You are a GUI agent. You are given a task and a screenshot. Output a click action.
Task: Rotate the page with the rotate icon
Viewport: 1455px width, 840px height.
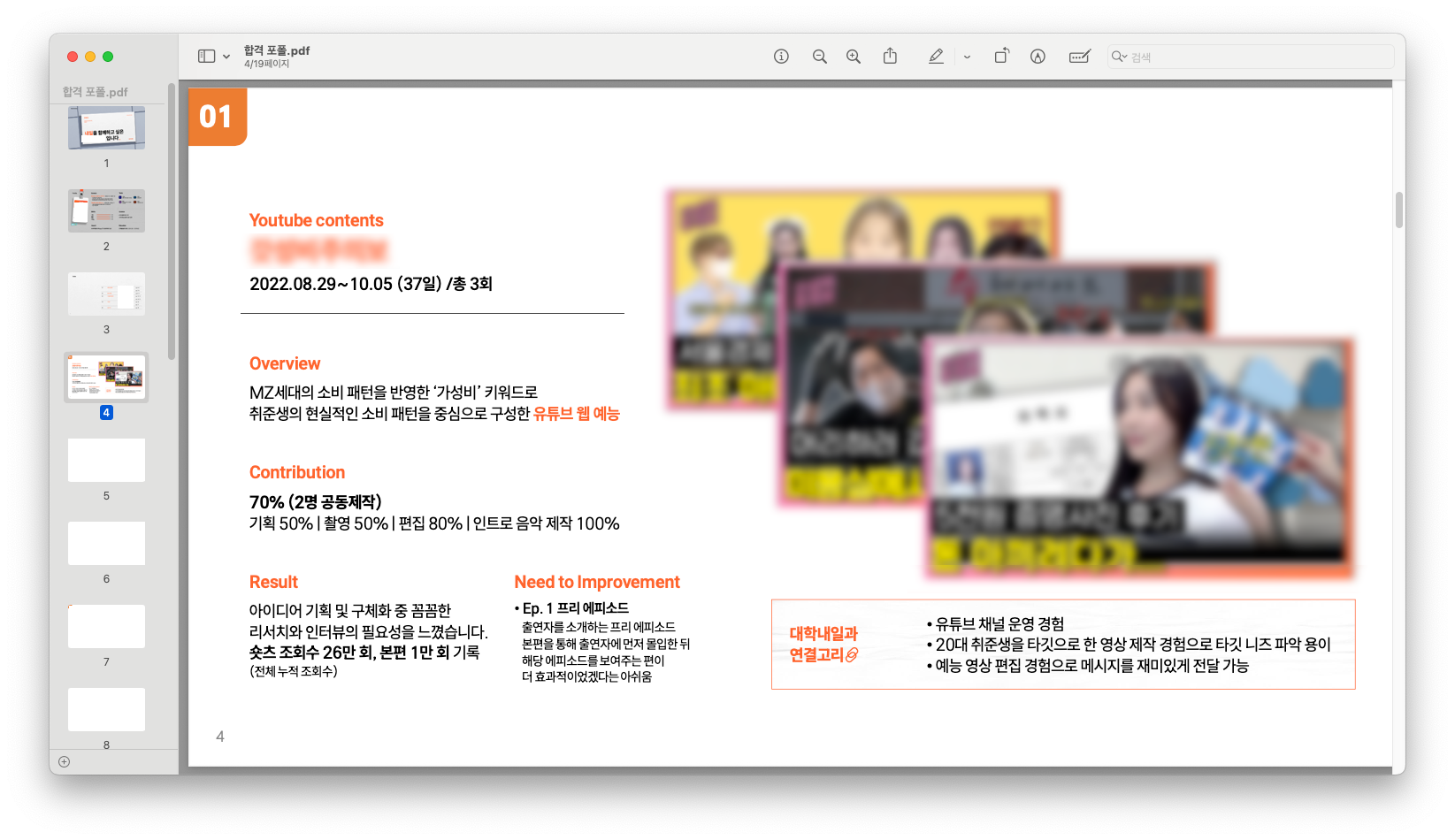1001,57
